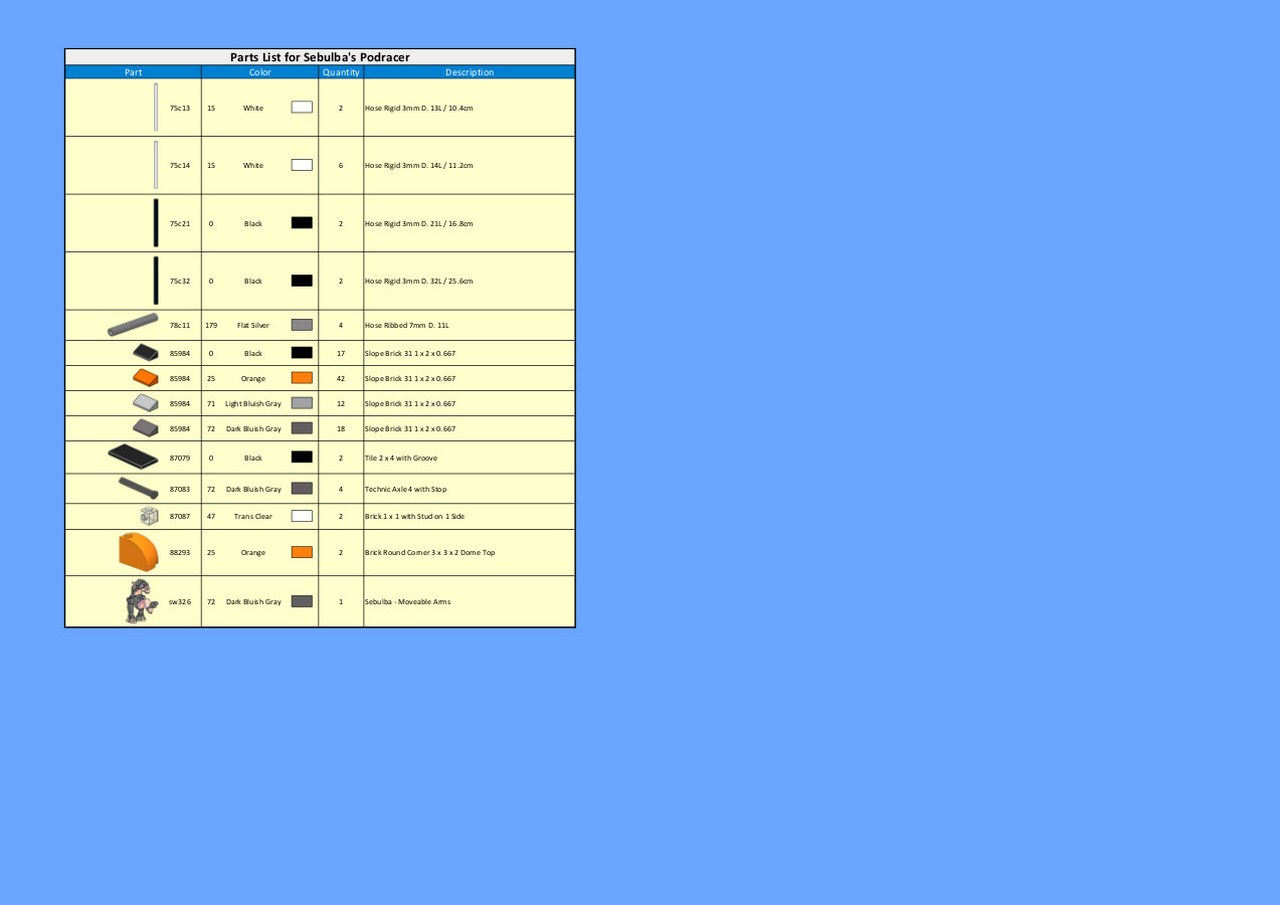
Task: Click the quantity 12 for light bluish gray slope
Action: point(341,404)
